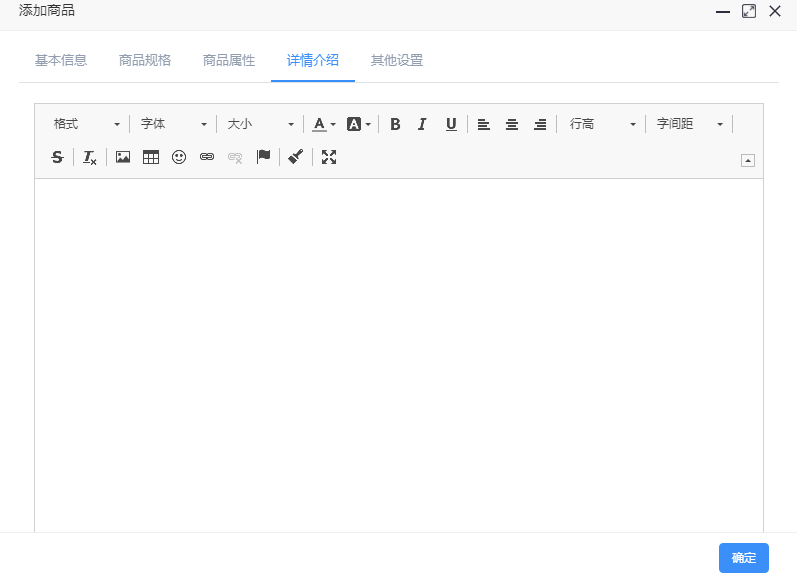Open the text color picker

pos(319,124)
